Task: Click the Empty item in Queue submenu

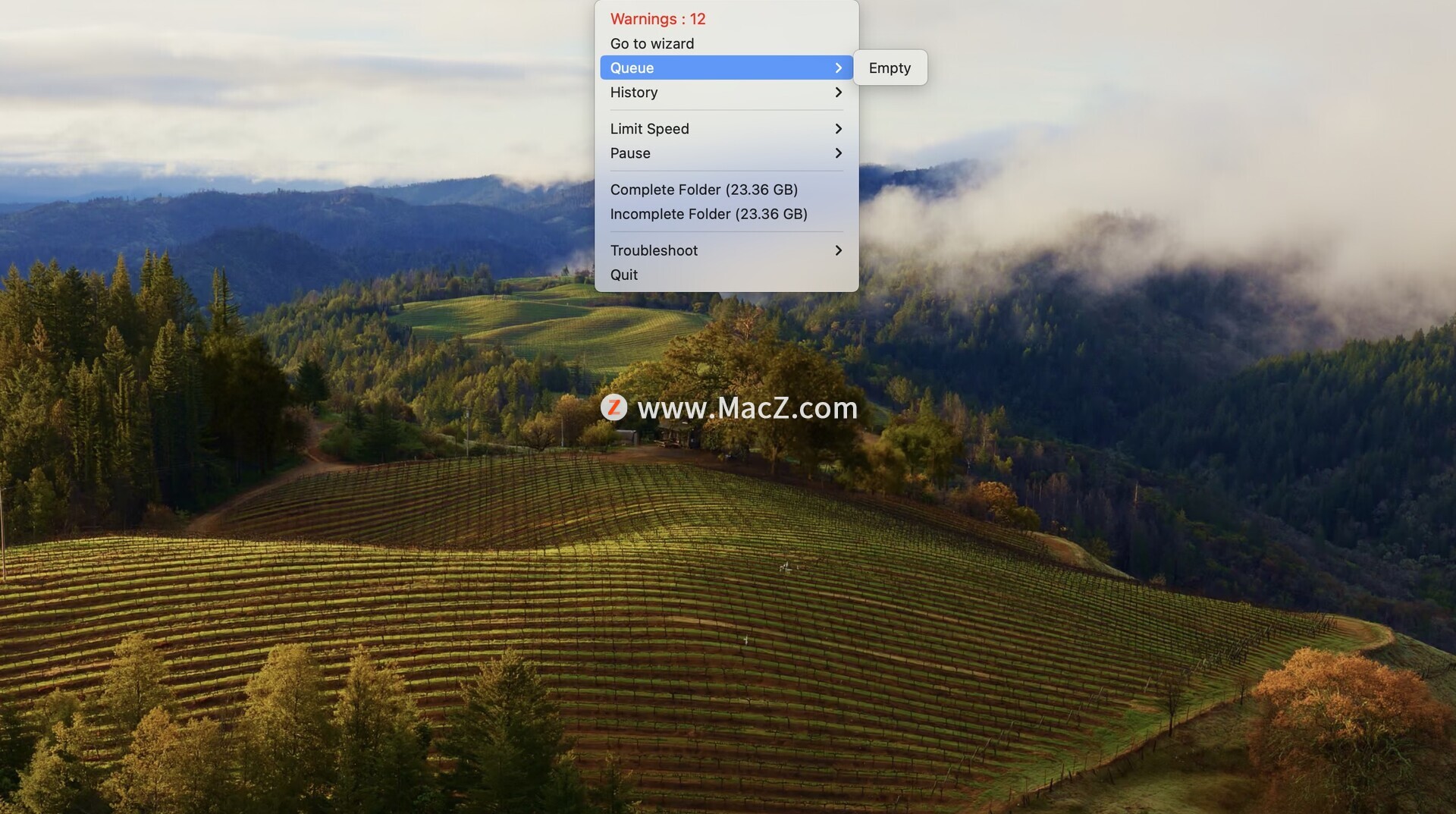Action: coord(890,68)
